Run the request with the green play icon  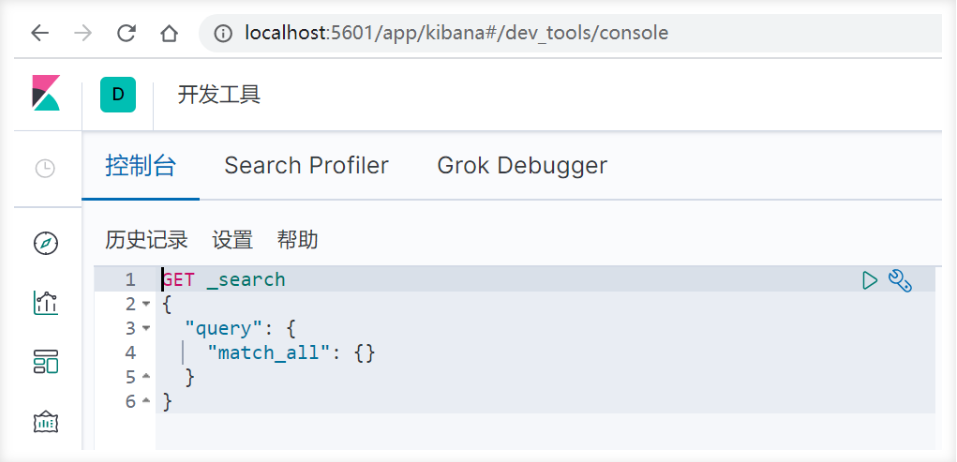pos(870,281)
